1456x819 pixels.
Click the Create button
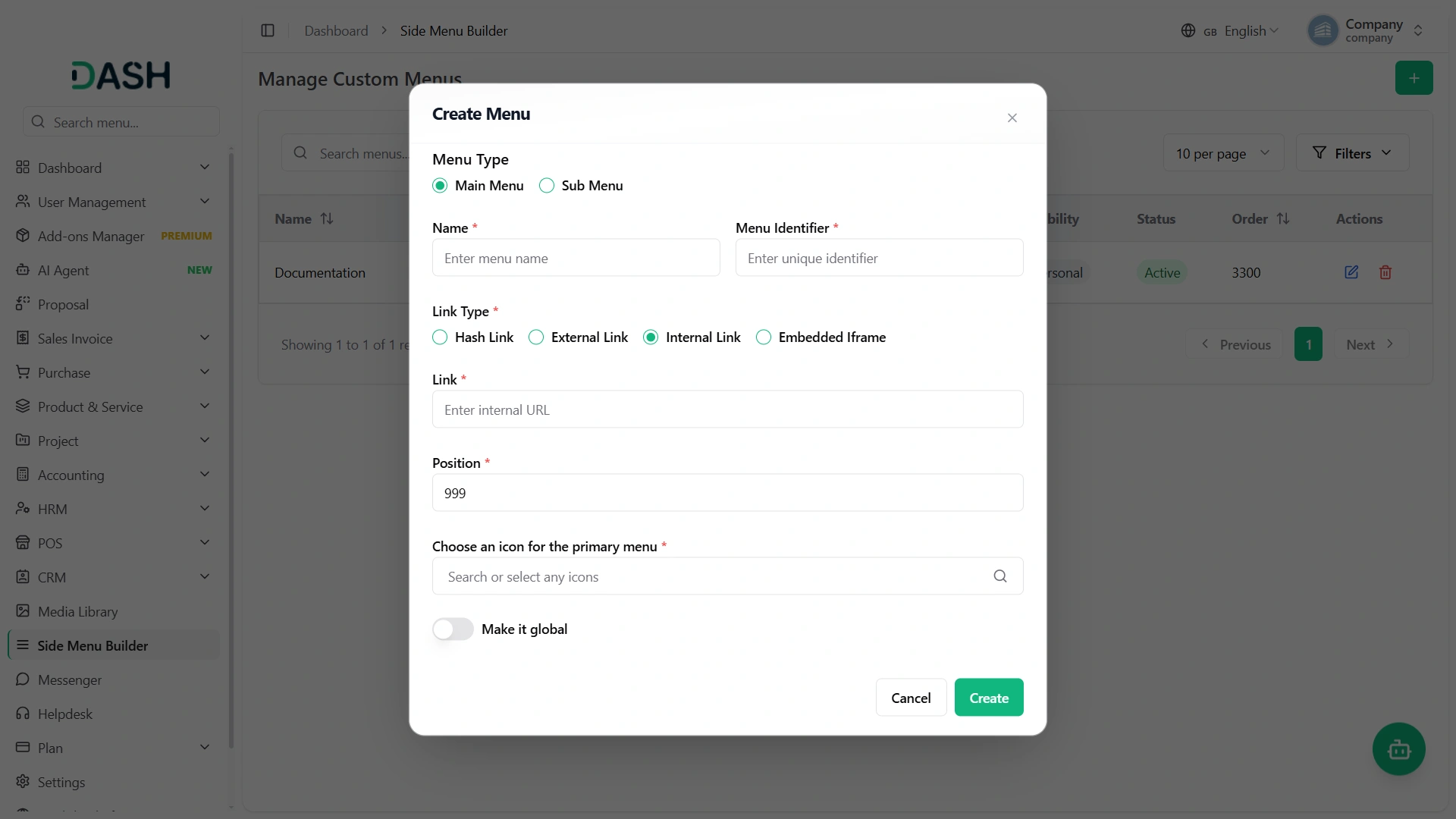click(989, 698)
